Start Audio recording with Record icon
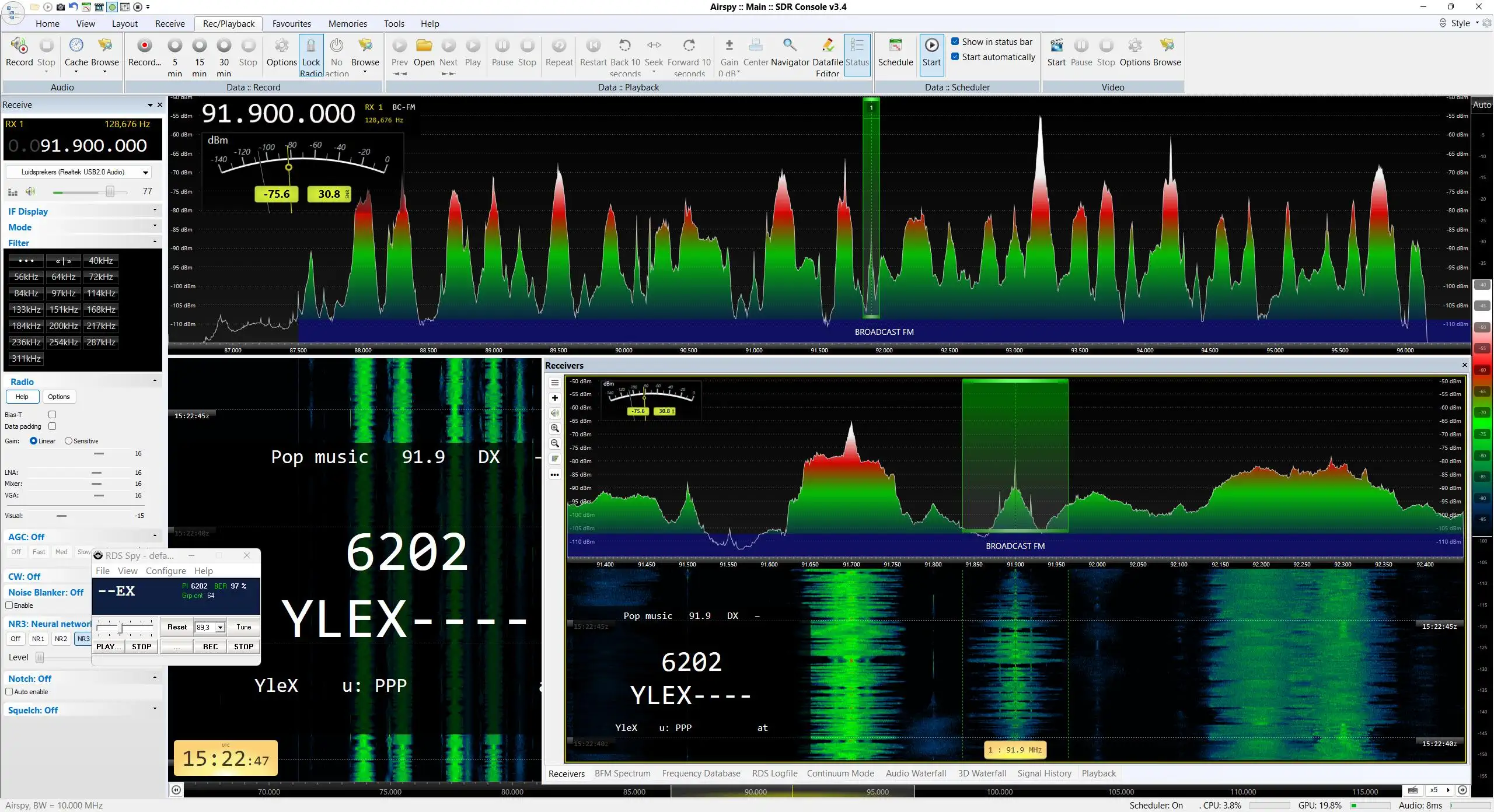 point(19,52)
